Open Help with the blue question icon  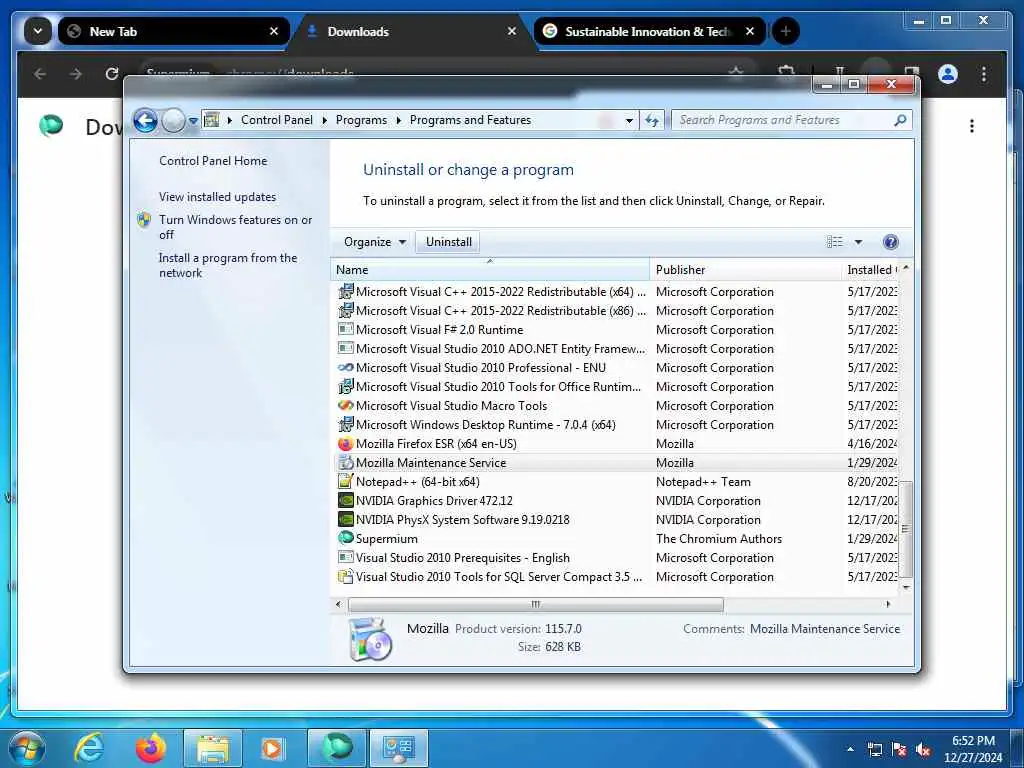[x=890, y=242]
